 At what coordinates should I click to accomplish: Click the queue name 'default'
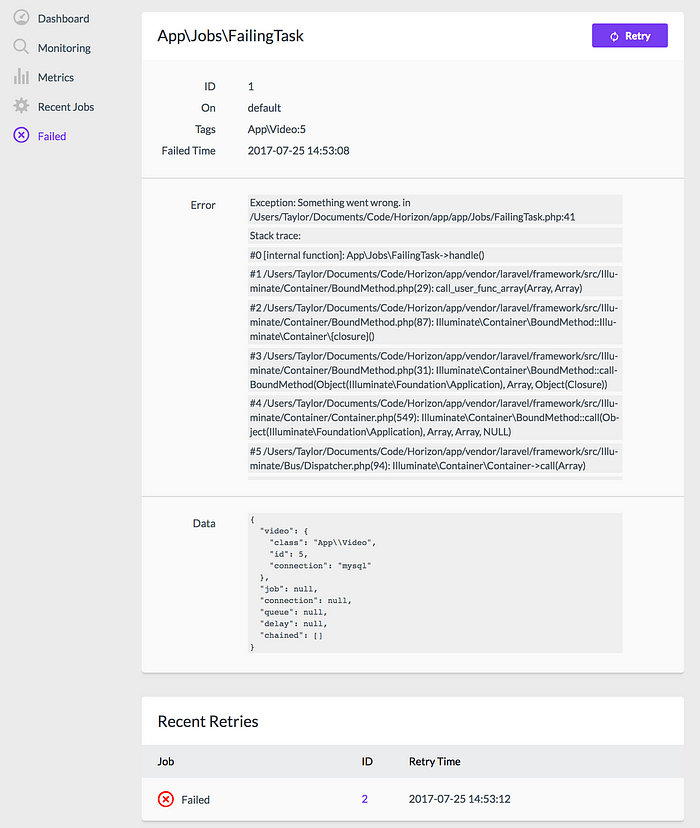pos(264,108)
